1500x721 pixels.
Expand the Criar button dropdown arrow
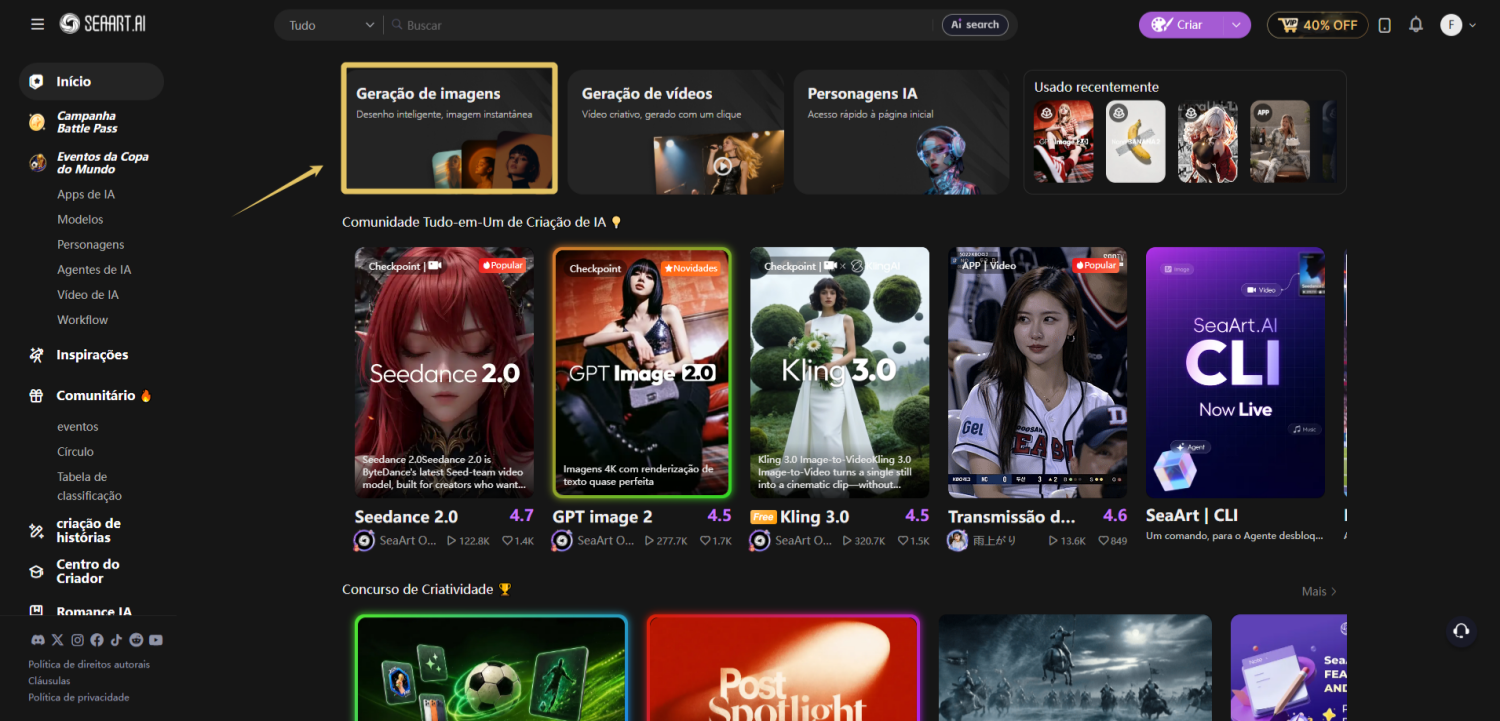point(1237,25)
